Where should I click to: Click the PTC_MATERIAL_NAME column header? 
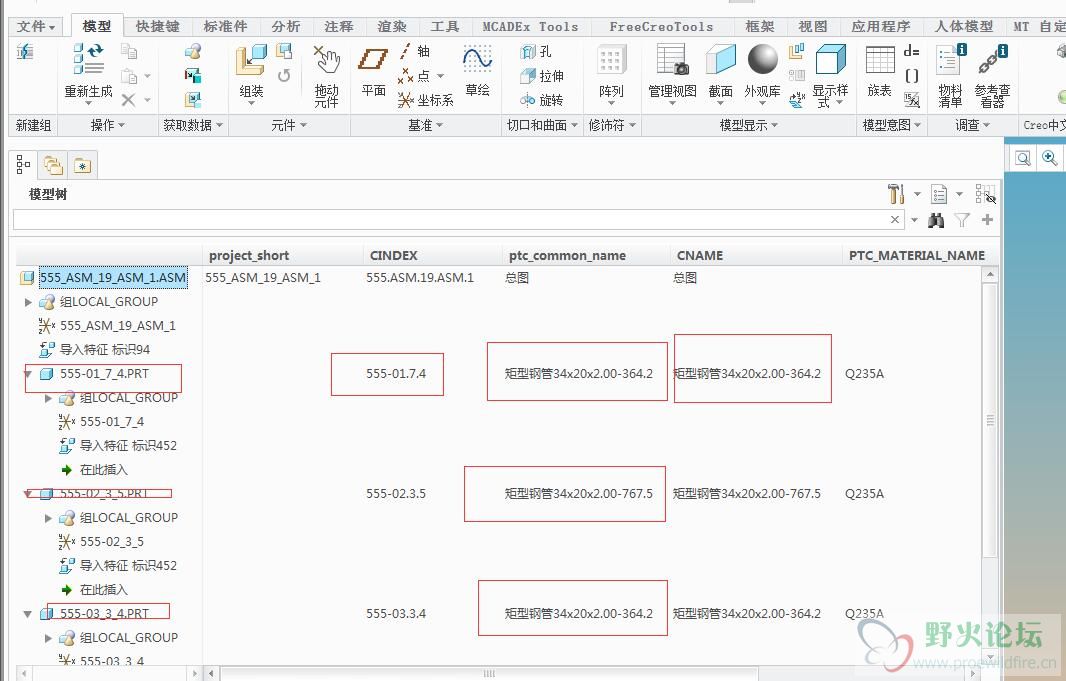(x=916, y=256)
